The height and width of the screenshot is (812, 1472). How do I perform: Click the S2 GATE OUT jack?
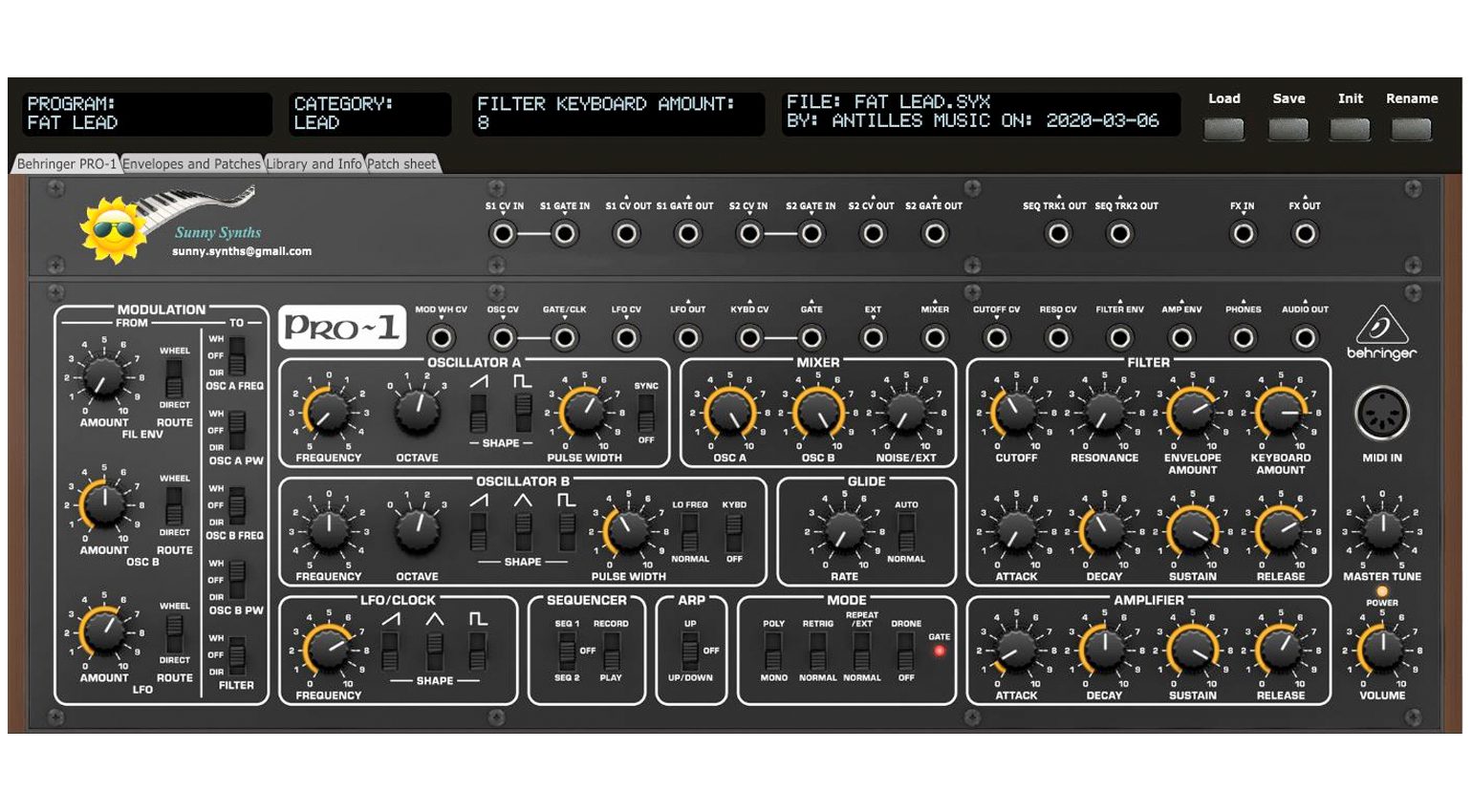click(935, 233)
